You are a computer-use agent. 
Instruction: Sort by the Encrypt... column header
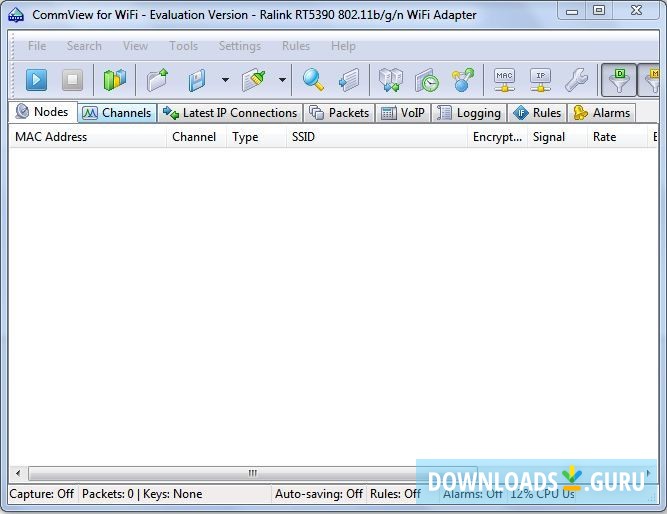click(497, 137)
